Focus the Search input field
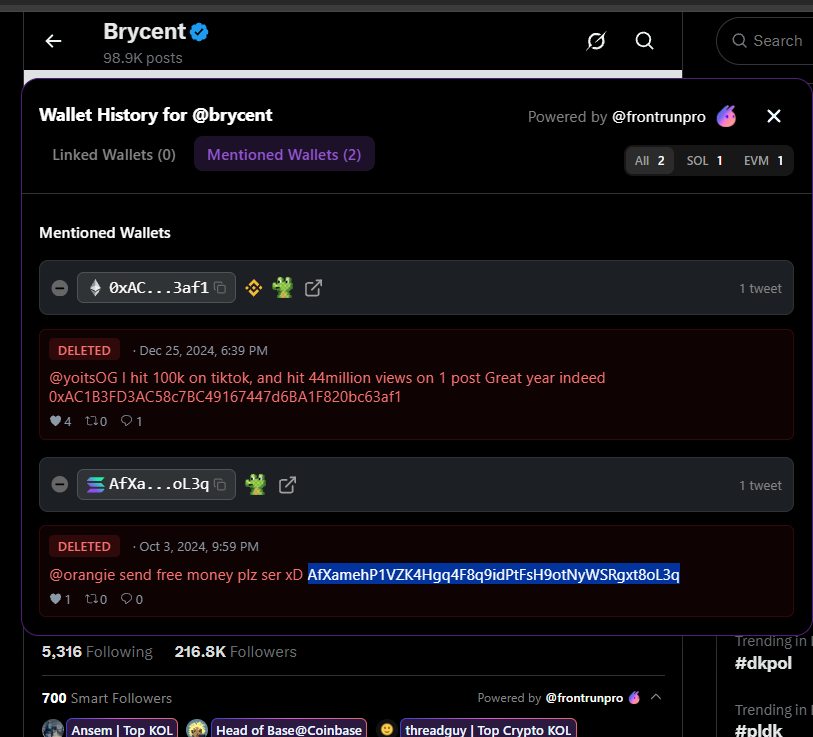 click(x=765, y=41)
